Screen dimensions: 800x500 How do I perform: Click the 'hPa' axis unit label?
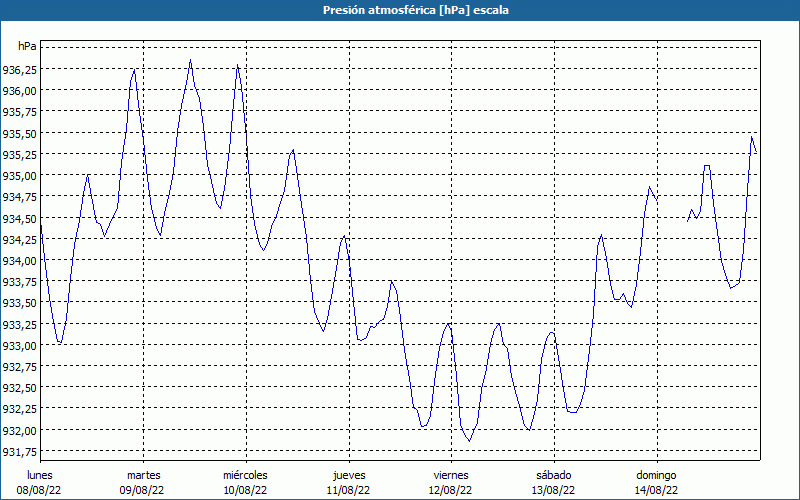click(27, 46)
